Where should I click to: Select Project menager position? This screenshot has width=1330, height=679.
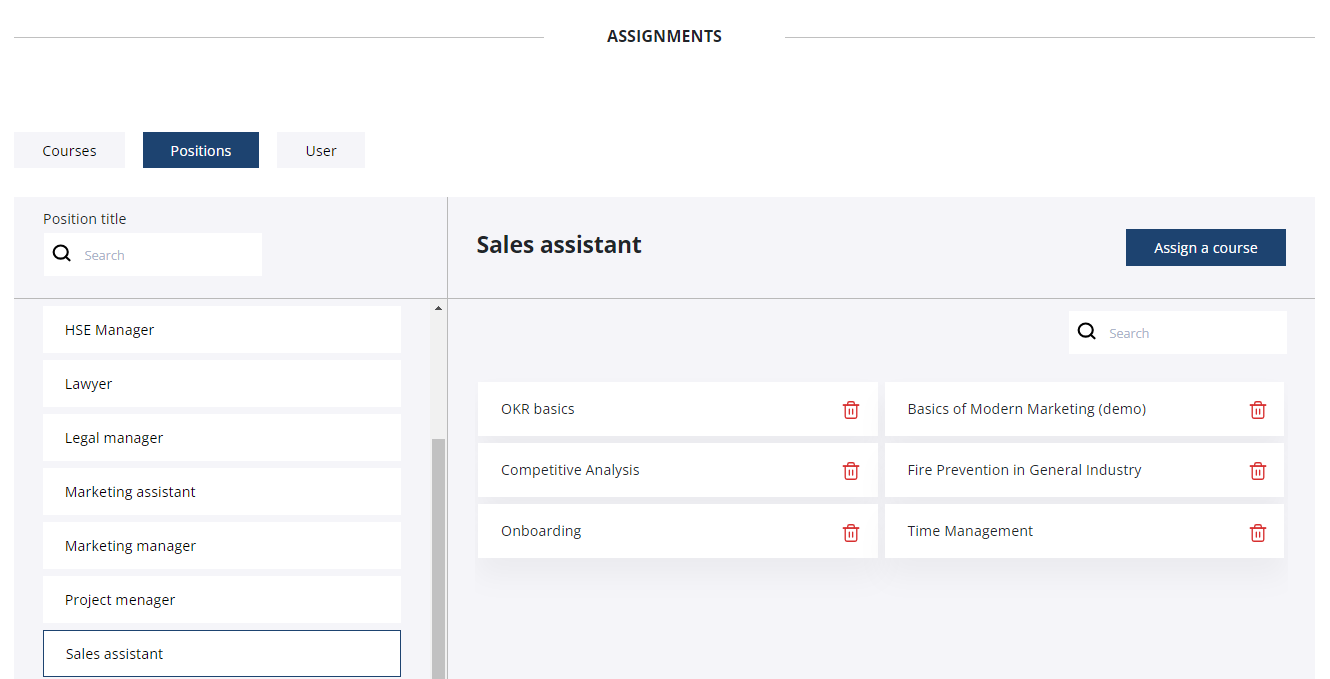221,600
